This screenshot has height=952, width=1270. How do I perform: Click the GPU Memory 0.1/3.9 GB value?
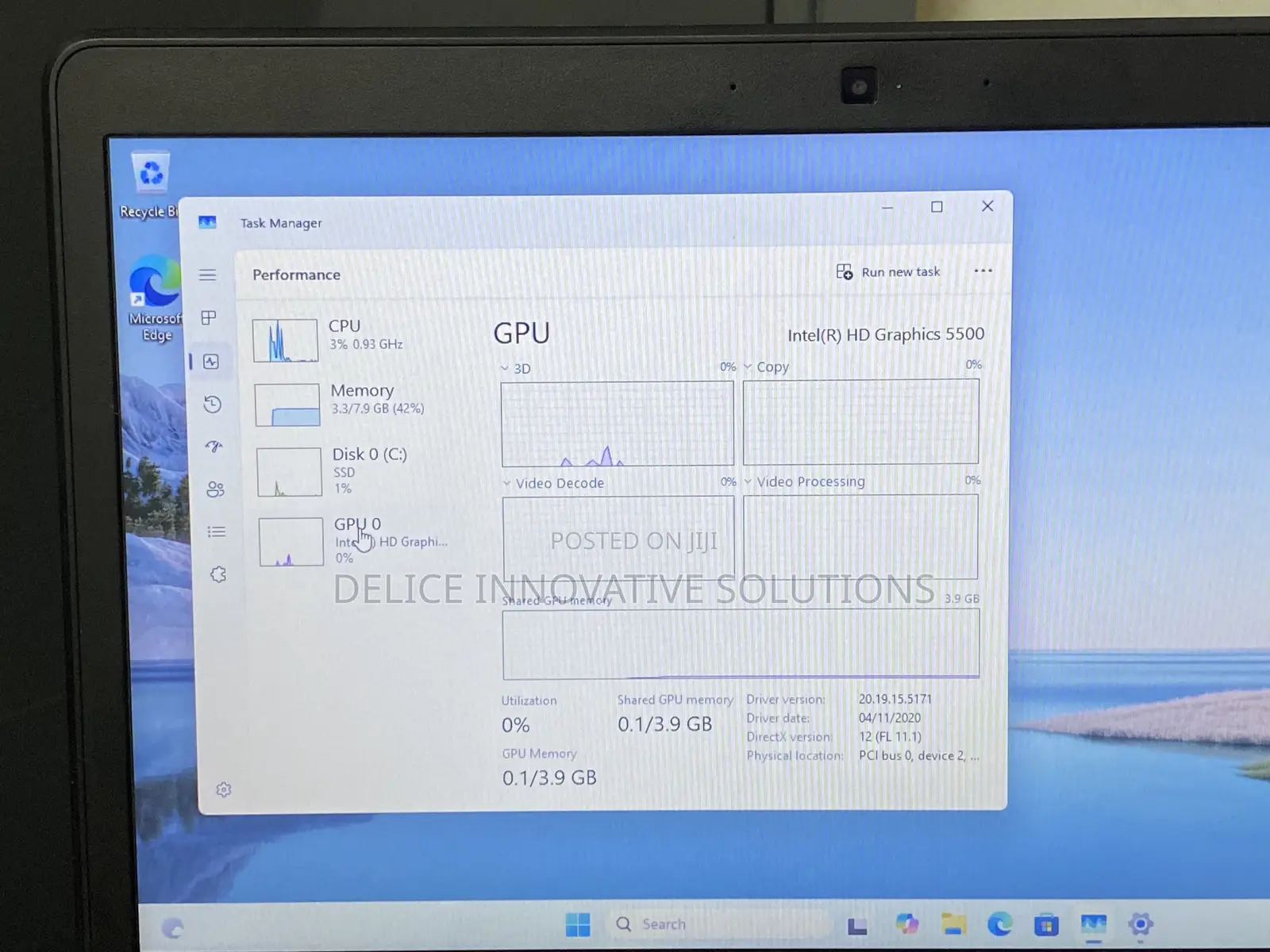[x=549, y=778]
